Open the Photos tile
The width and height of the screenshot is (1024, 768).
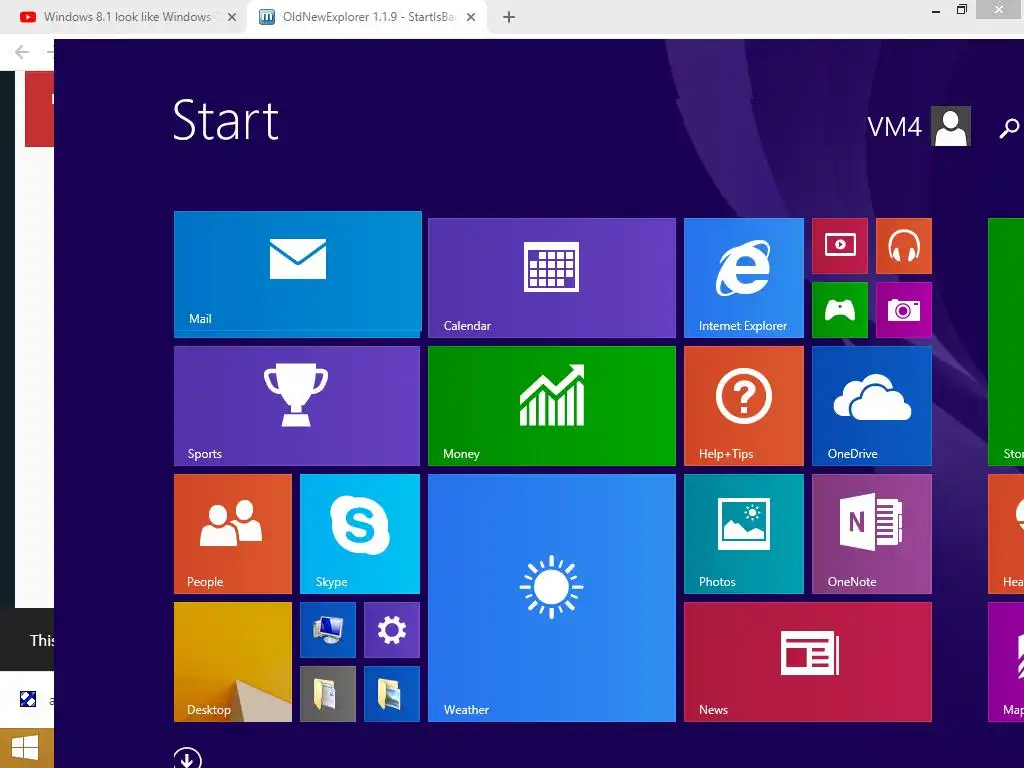(744, 534)
